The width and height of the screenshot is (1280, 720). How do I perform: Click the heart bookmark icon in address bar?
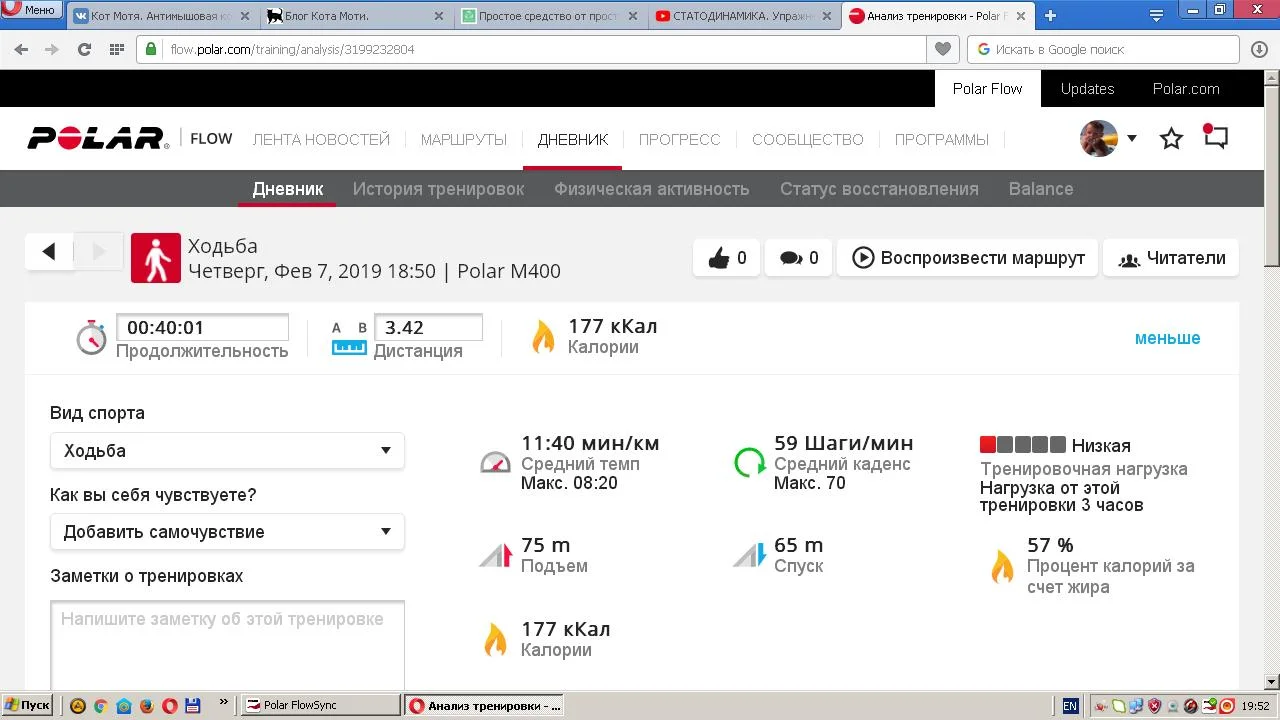tap(942, 49)
